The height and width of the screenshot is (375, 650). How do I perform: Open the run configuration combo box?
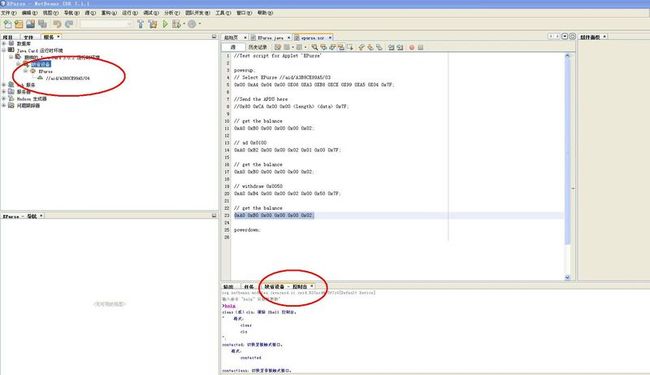(x=106, y=24)
